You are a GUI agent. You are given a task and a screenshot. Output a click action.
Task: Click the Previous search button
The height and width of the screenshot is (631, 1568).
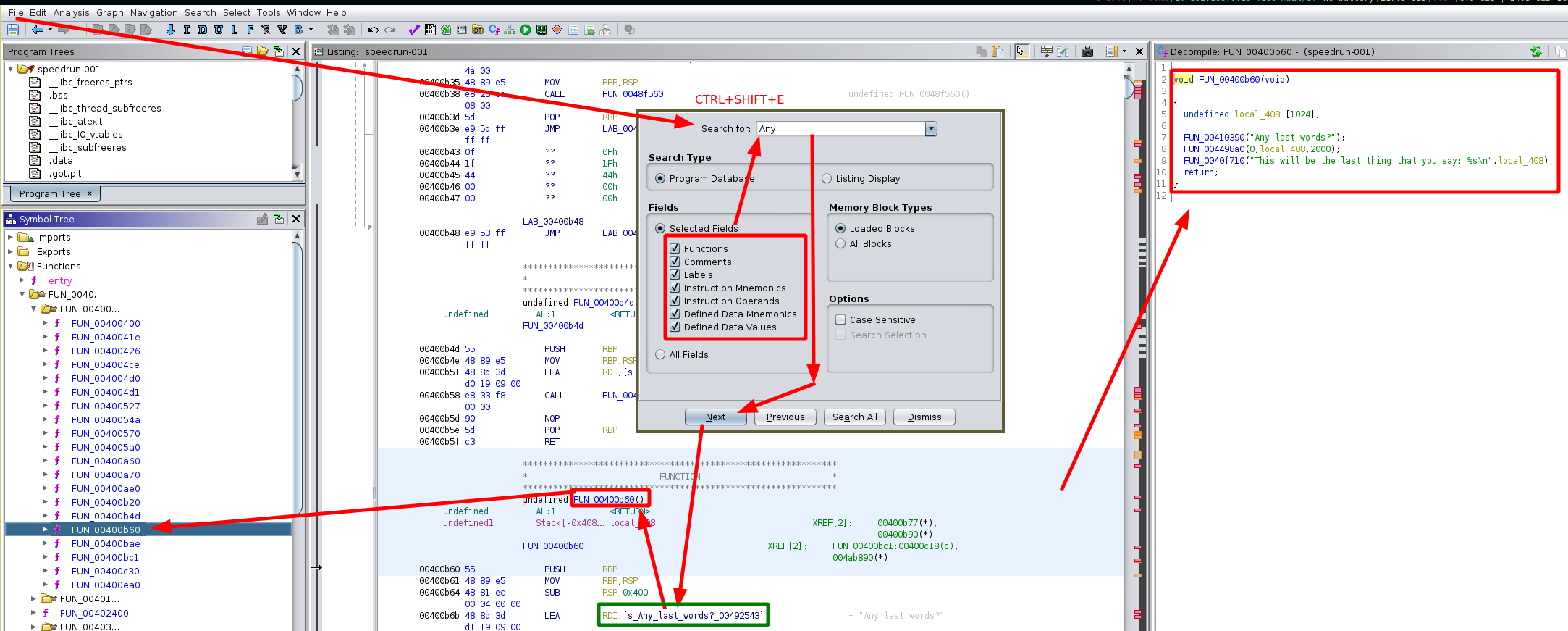pos(785,417)
